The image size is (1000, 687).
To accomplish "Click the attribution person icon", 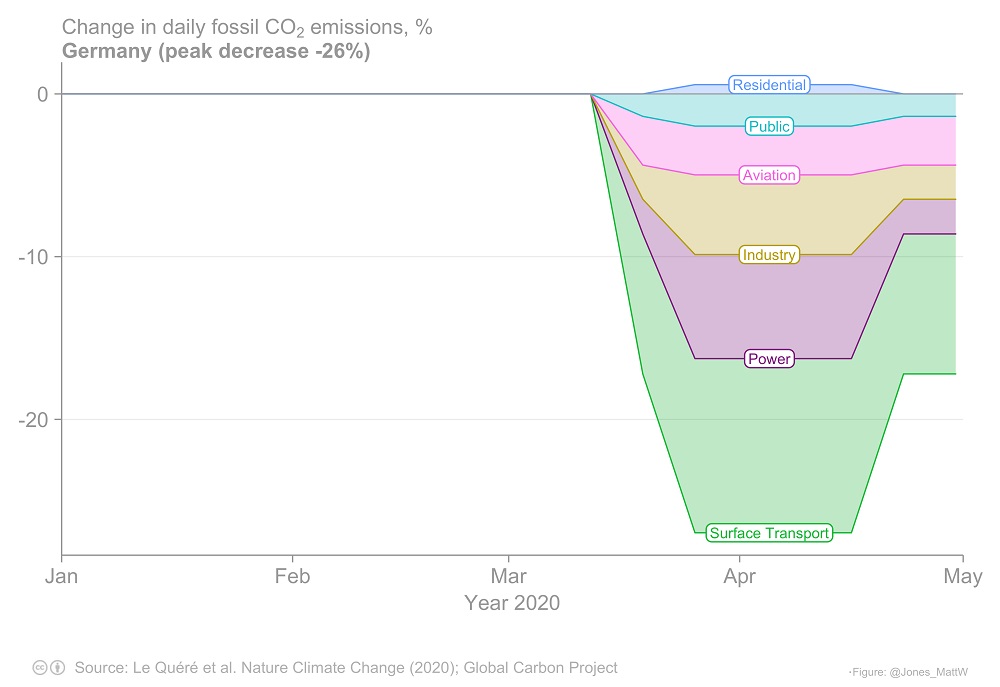I will pyautogui.click(x=57, y=668).
